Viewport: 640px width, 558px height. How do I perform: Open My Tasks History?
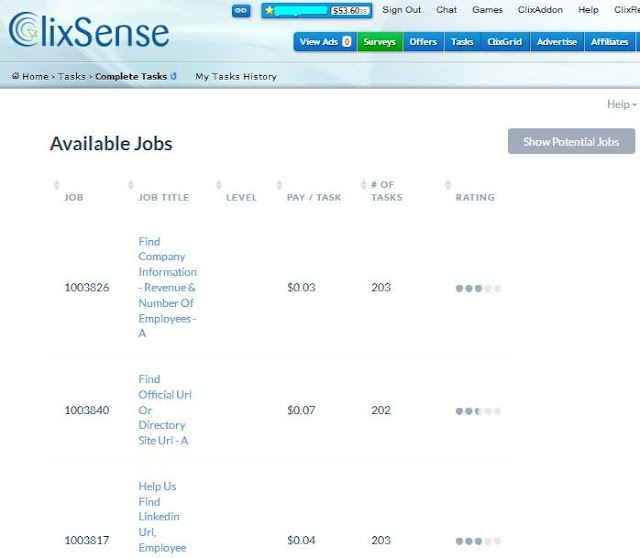[x=236, y=76]
